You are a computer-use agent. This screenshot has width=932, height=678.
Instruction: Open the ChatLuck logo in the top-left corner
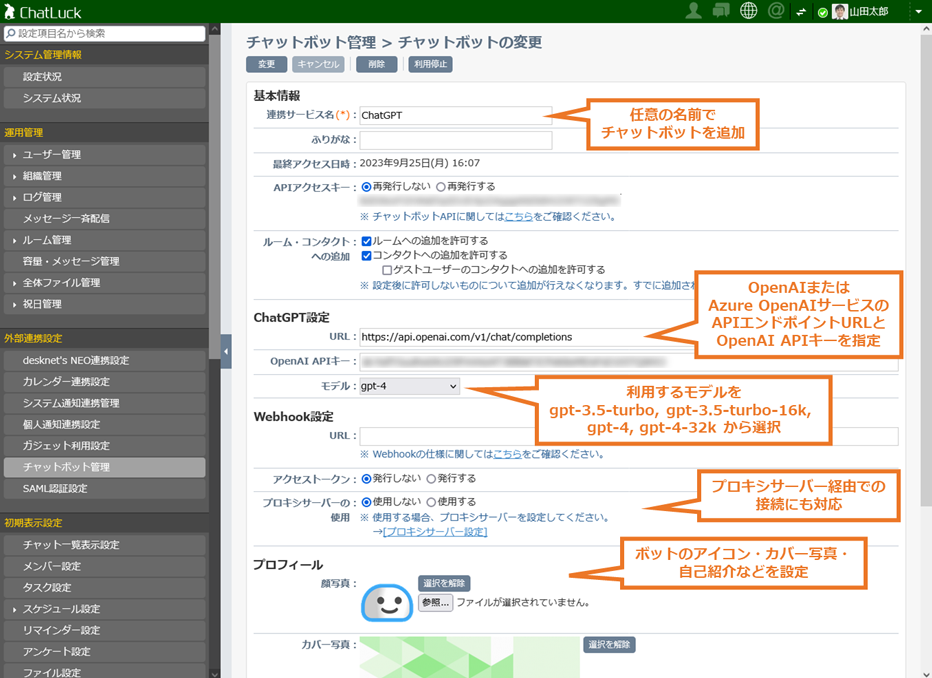40,9
